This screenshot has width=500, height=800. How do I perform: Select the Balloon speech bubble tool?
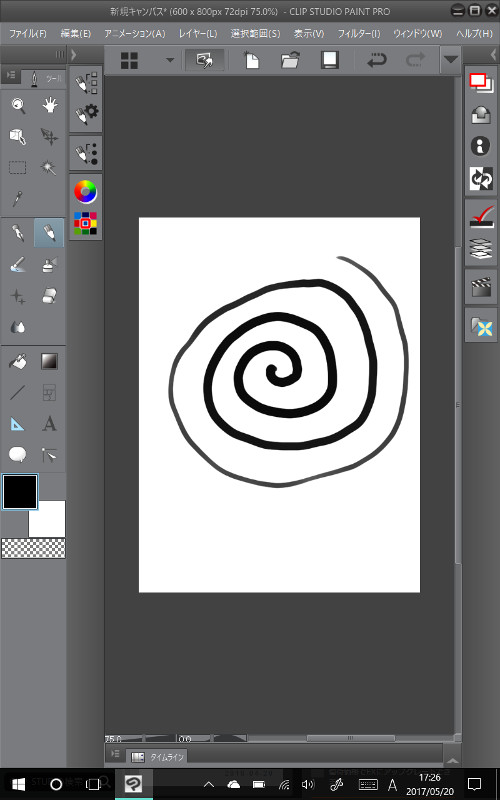click(x=18, y=455)
